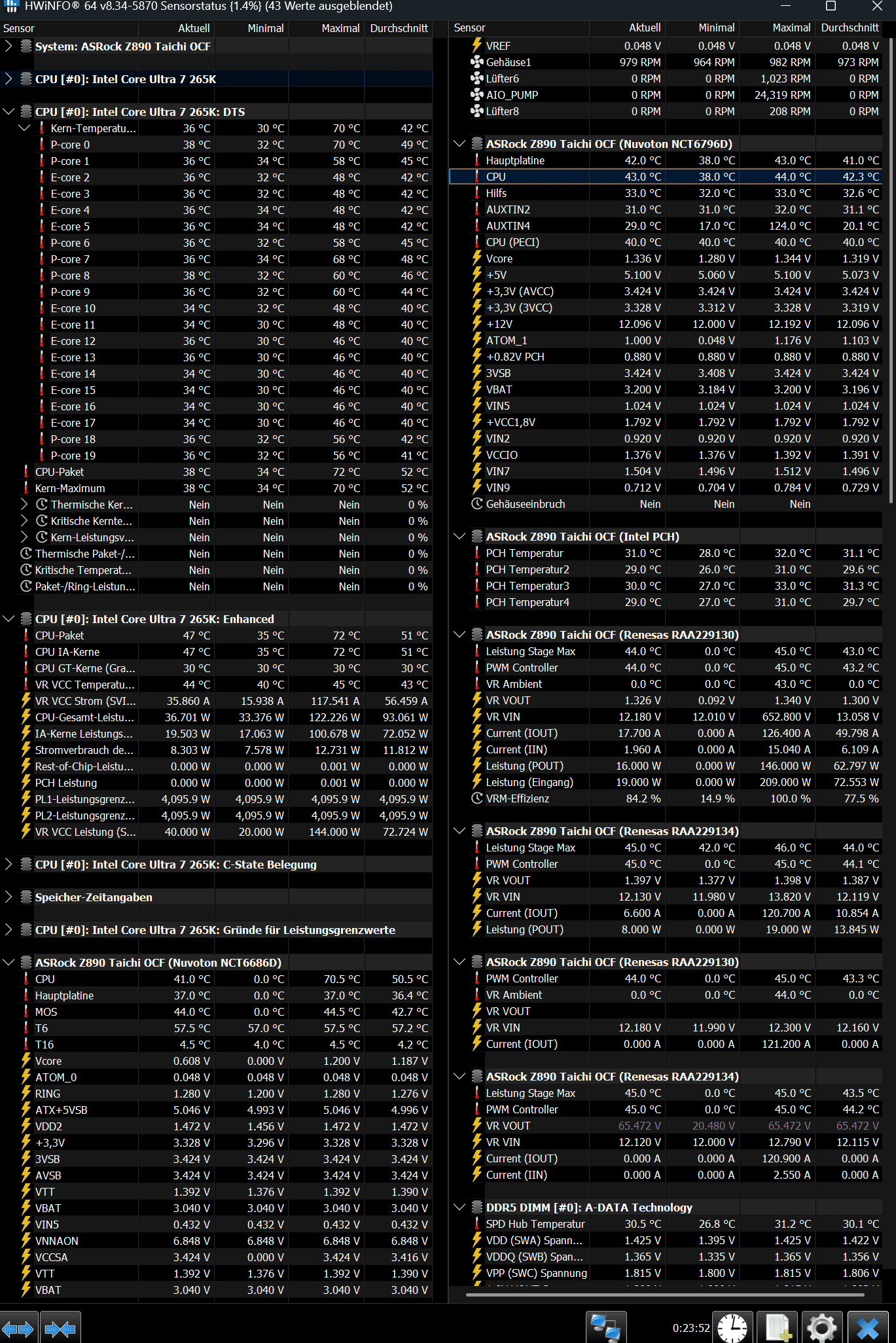The width and height of the screenshot is (896, 1343).
Task: Click right panel Durchschnitt column header
Action: coord(849,28)
